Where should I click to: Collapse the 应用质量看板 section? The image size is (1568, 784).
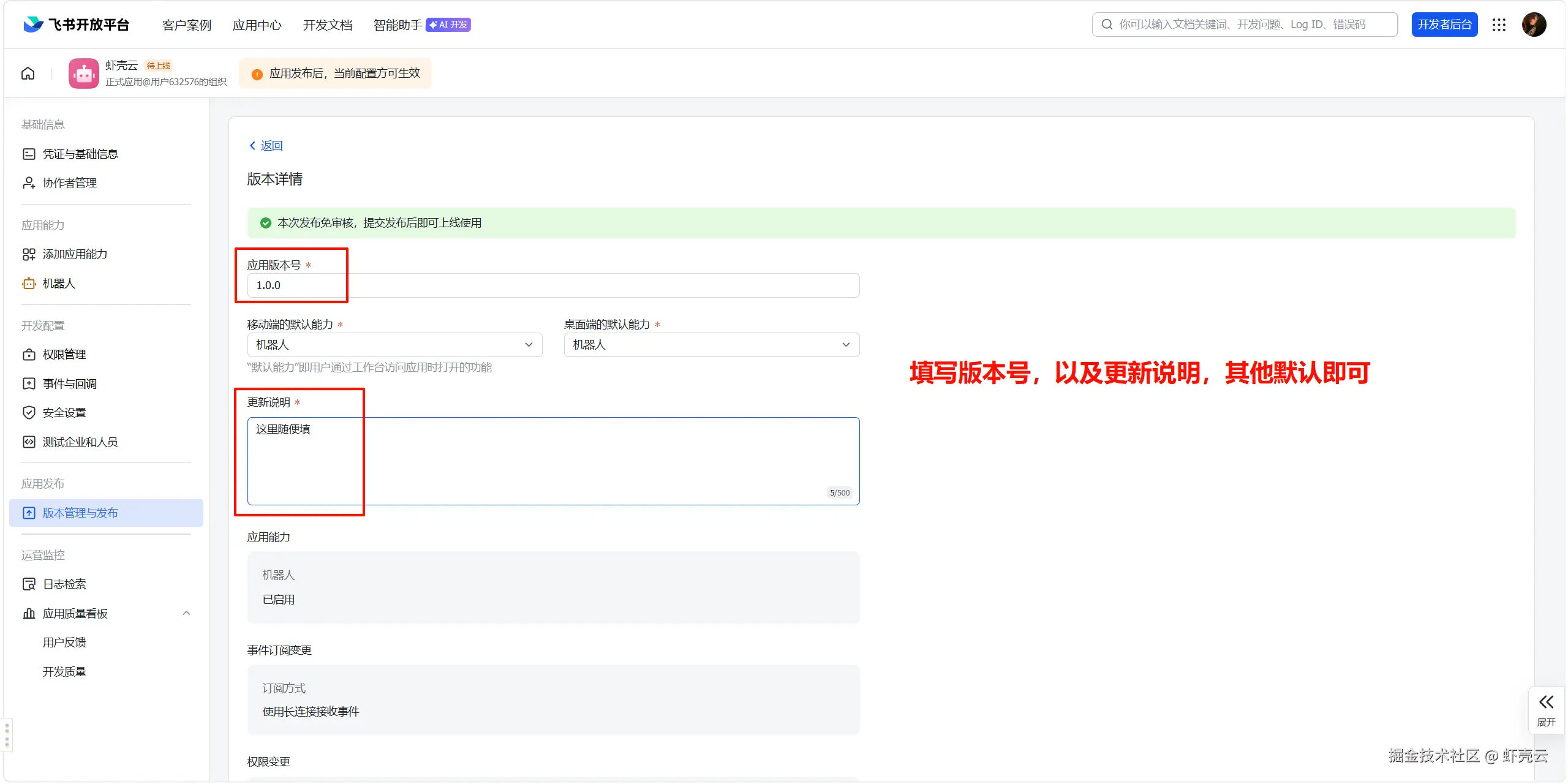(186, 612)
